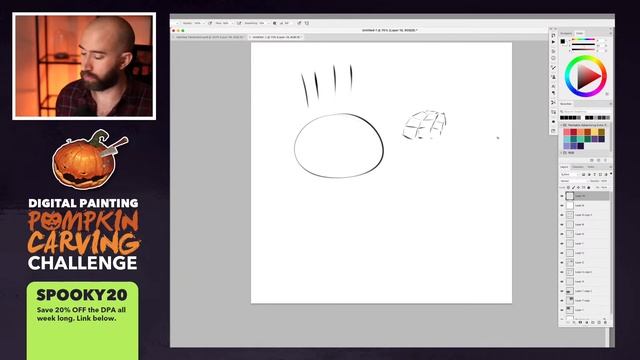This screenshot has height=360, width=640.
Task: Click the new group folder icon in Layers
Action: tap(593, 322)
